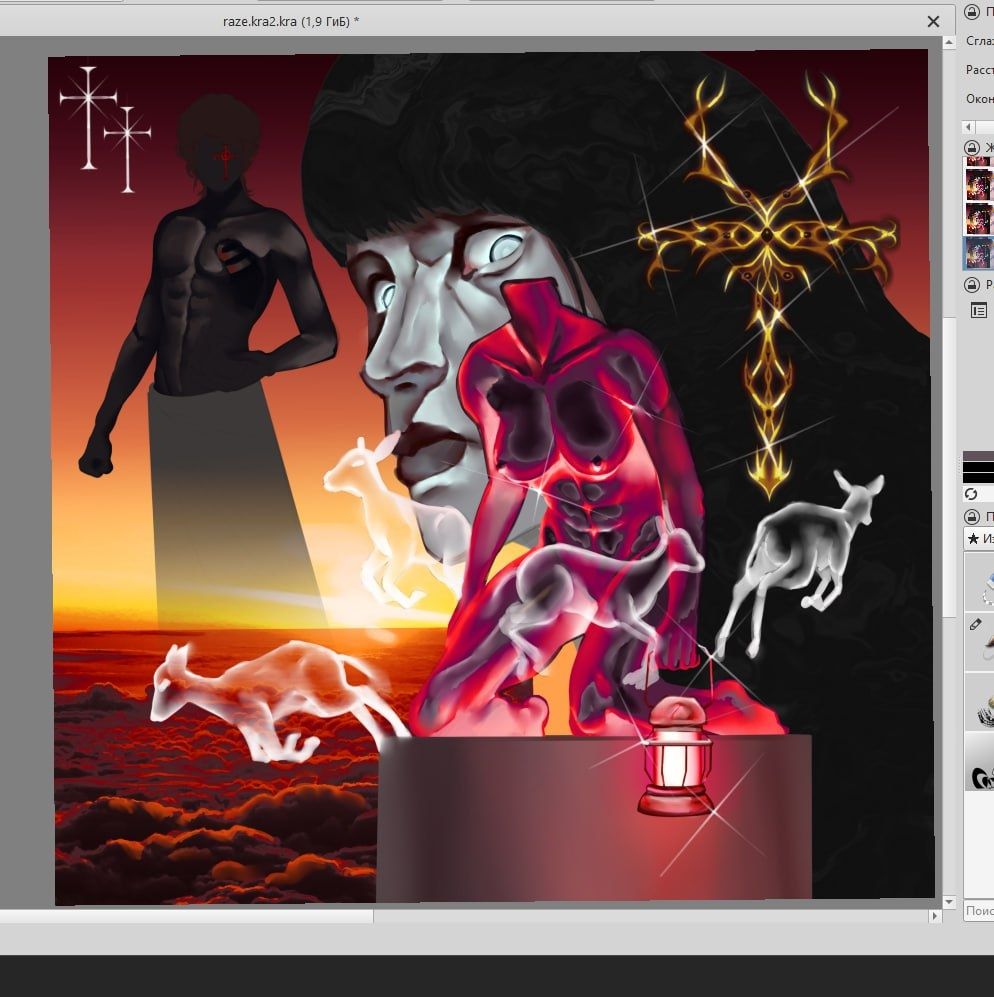Open the starred brush tag dropdown
The width and height of the screenshot is (994, 997).
pyautogui.click(x=979, y=538)
